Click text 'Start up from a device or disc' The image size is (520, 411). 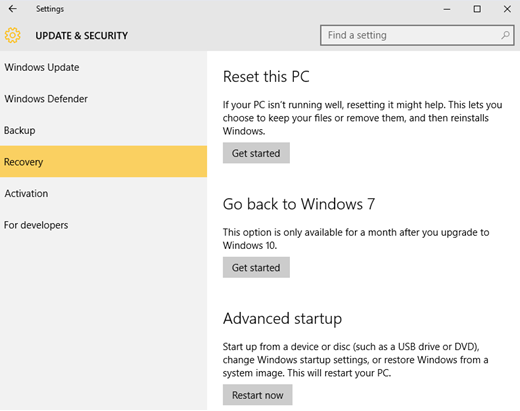click(x=286, y=347)
